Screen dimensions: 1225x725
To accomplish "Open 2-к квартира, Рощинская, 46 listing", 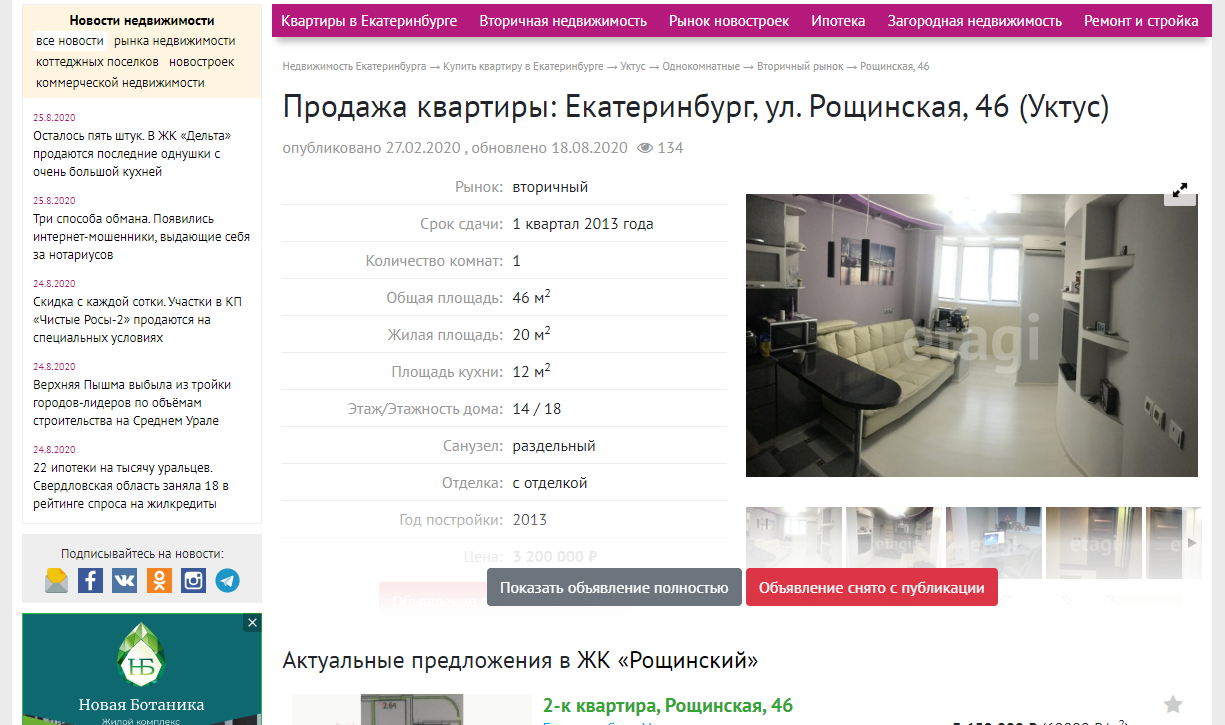I will [x=668, y=706].
